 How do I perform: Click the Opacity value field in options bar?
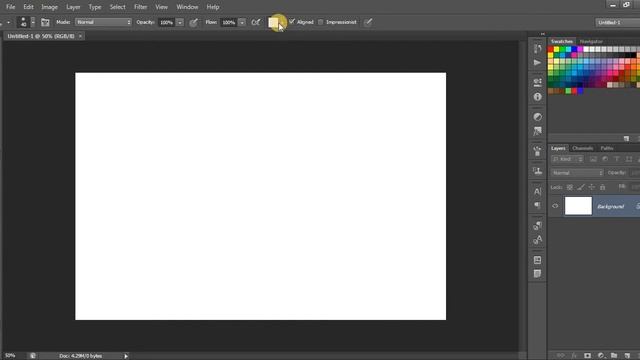(166, 22)
